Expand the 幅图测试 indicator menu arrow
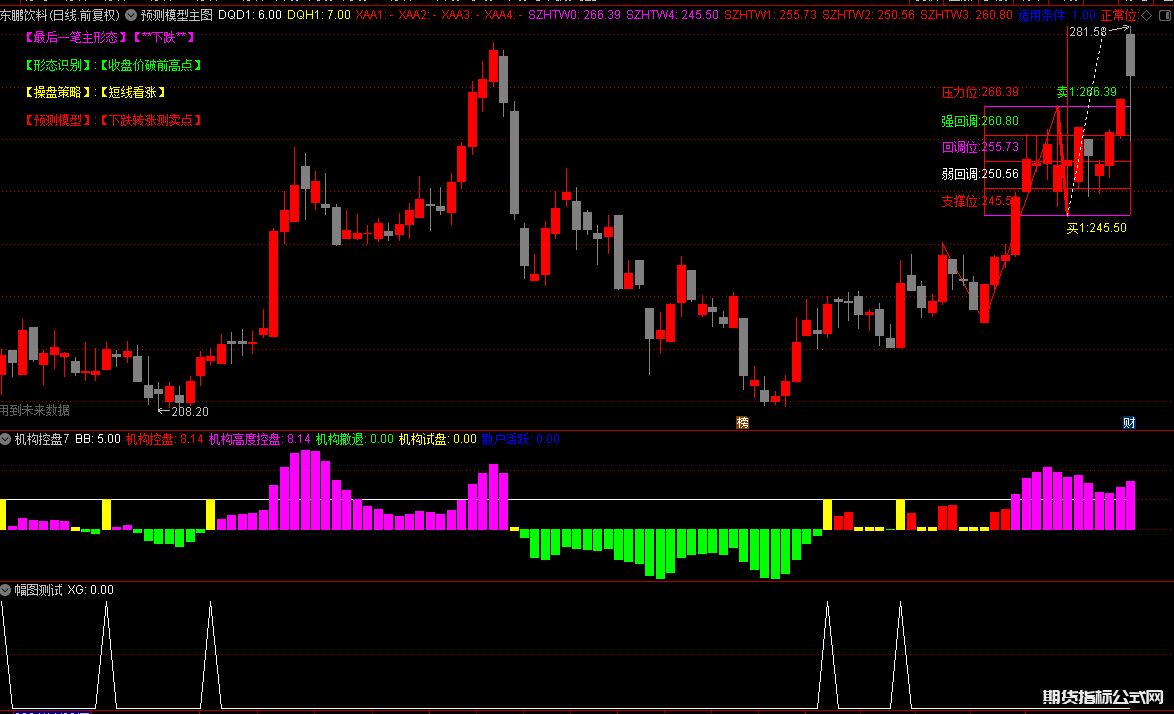This screenshot has width=1174, height=714. tap(5, 590)
